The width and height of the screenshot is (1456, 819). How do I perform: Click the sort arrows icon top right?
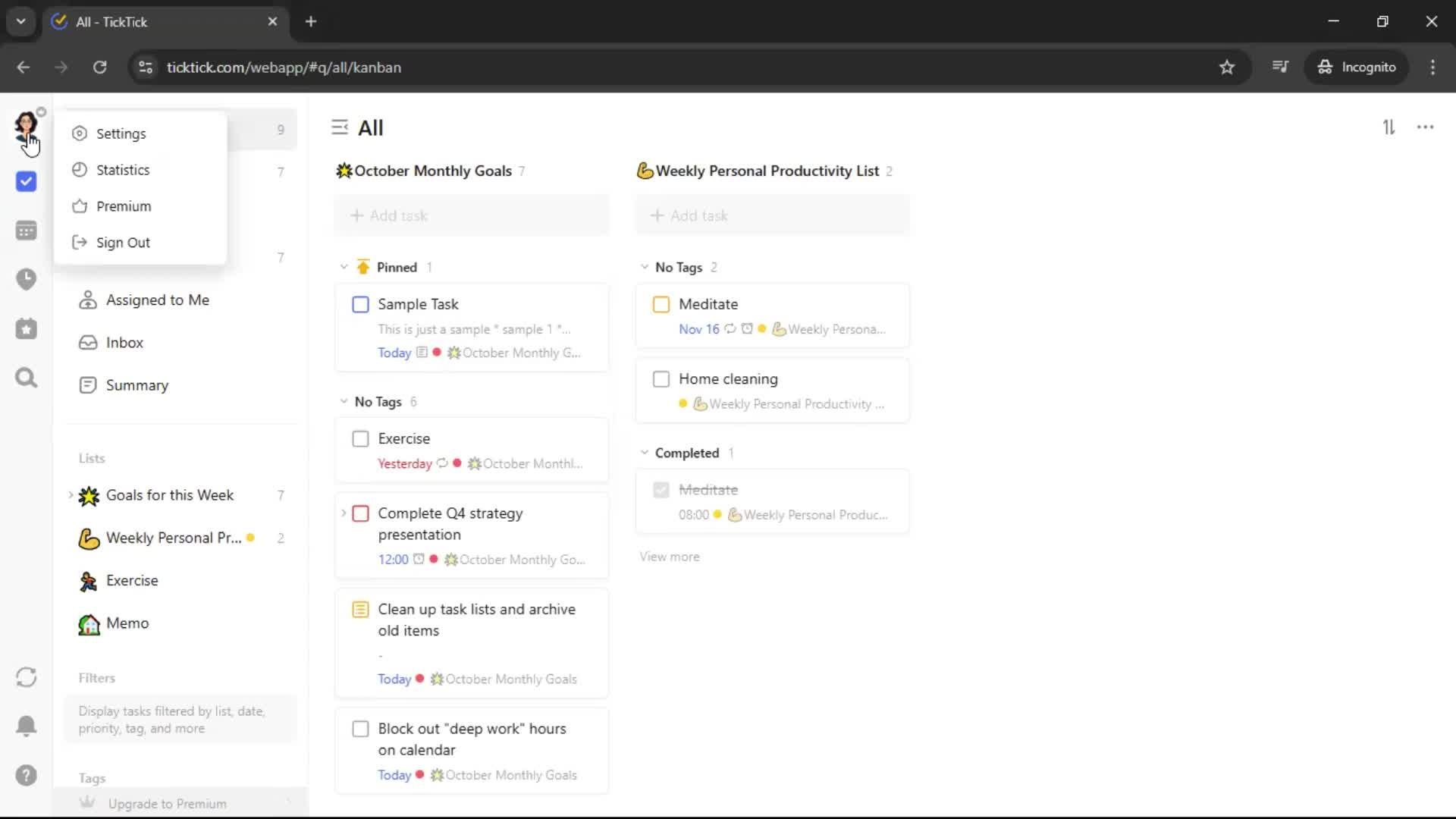pyautogui.click(x=1389, y=127)
